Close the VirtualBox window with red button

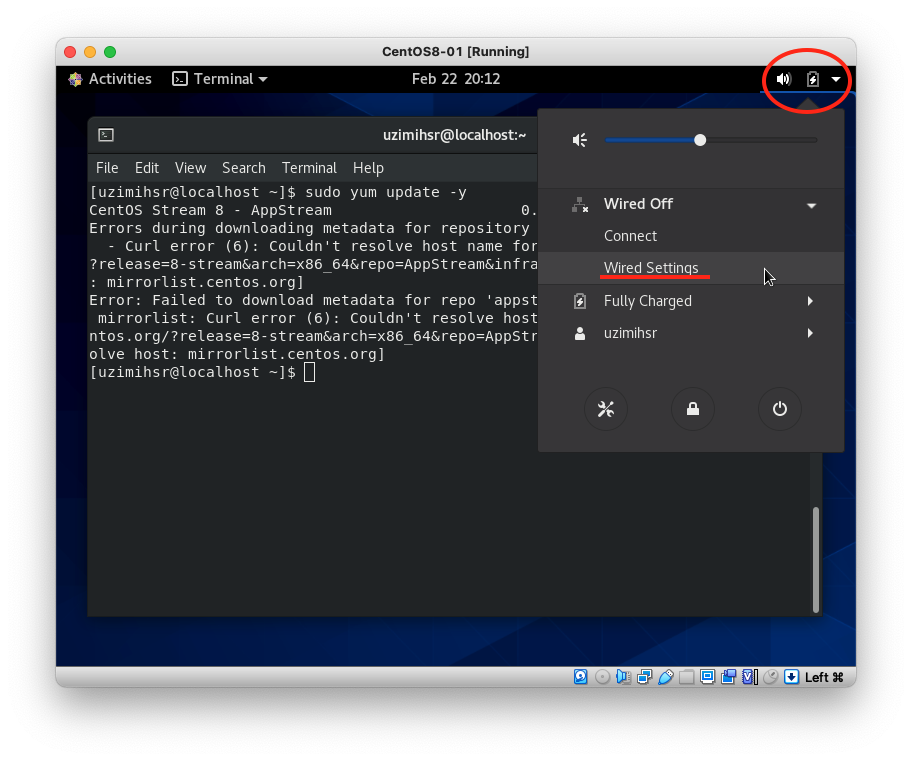70,52
